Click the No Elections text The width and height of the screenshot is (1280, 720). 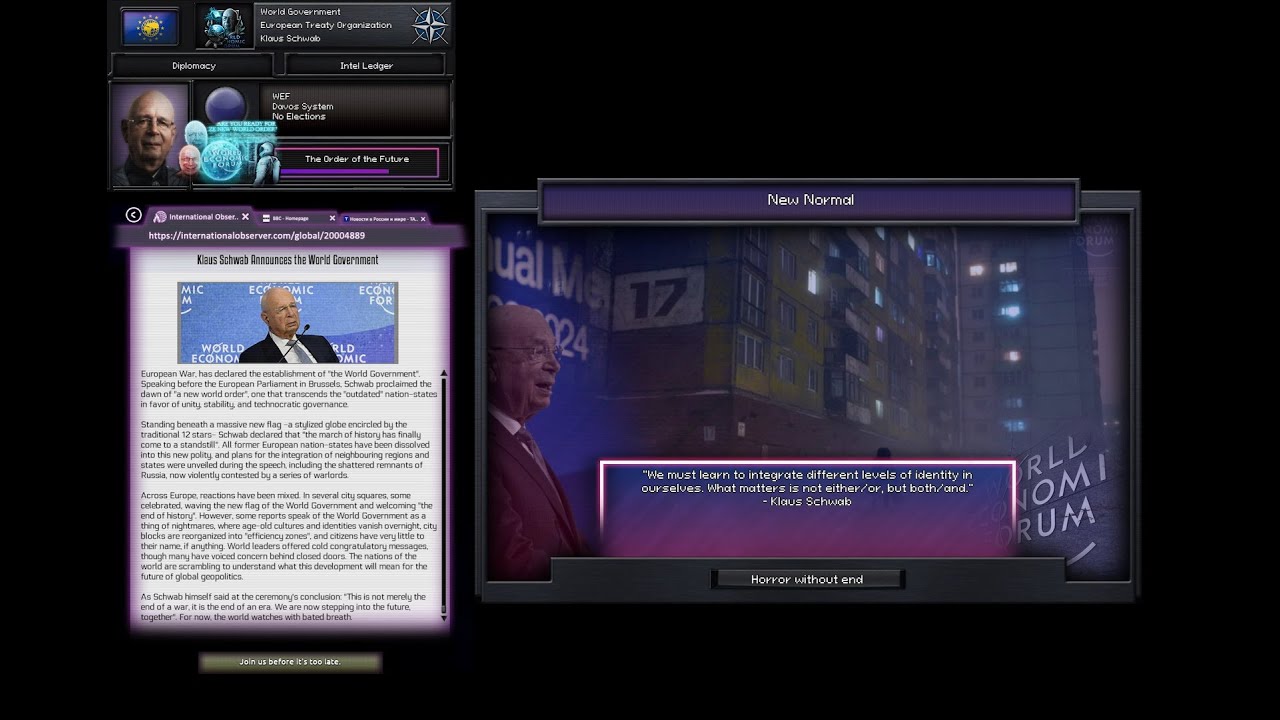tap(299, 116)
